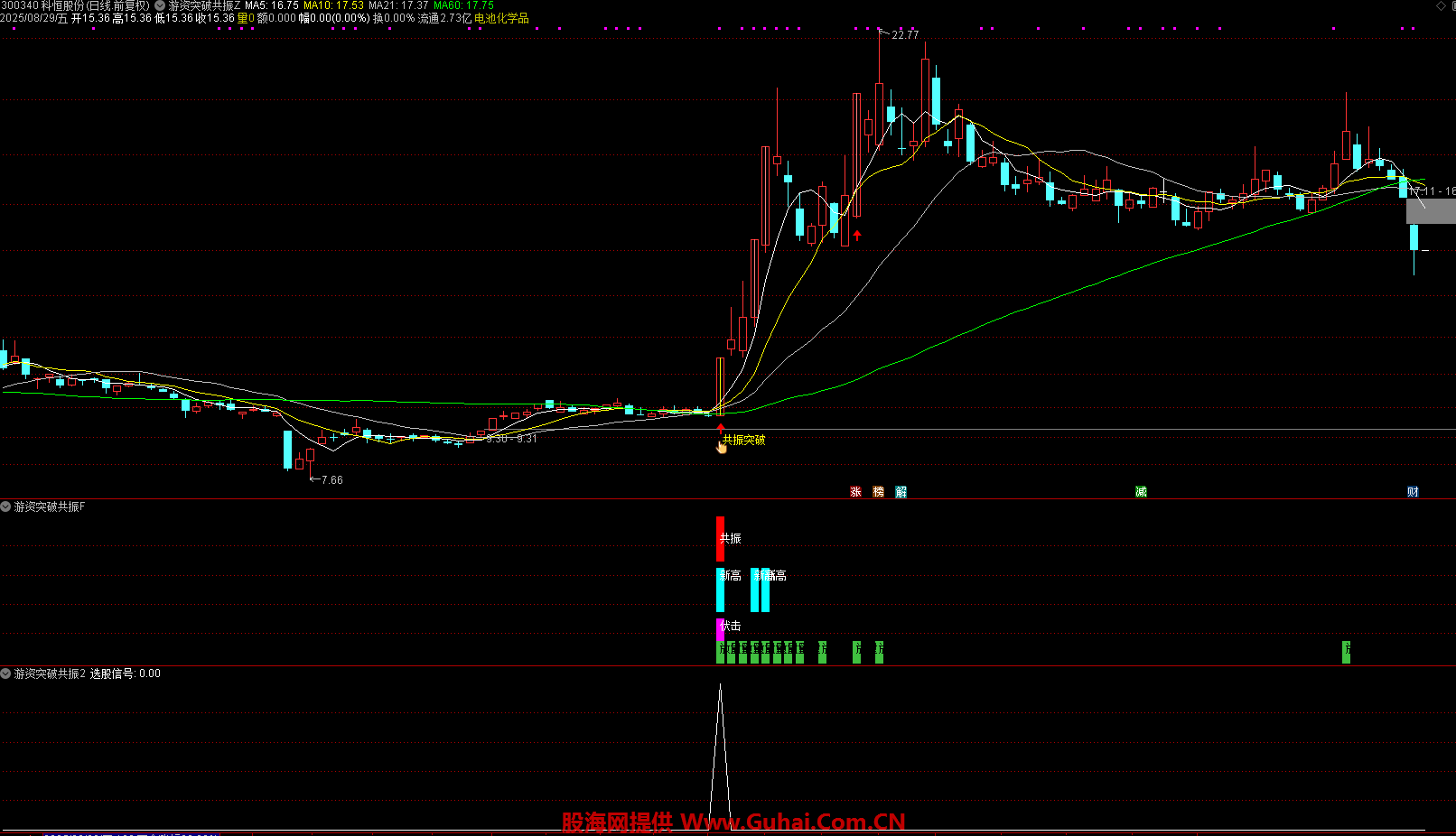This screenshot has height=836, width=1456.
Task: Click the 电池化学品 sector link
Action: click(501, 18)
